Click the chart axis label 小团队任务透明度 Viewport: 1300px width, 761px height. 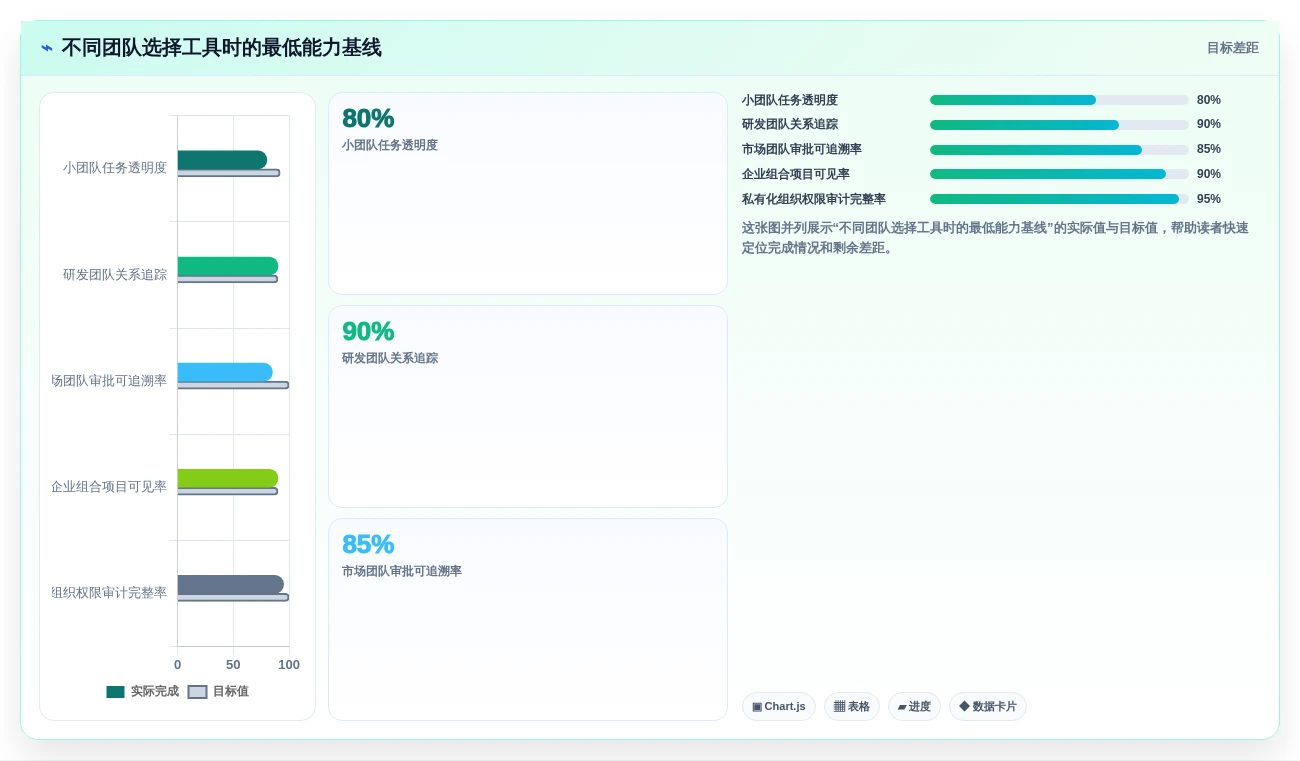pos(115,168)
